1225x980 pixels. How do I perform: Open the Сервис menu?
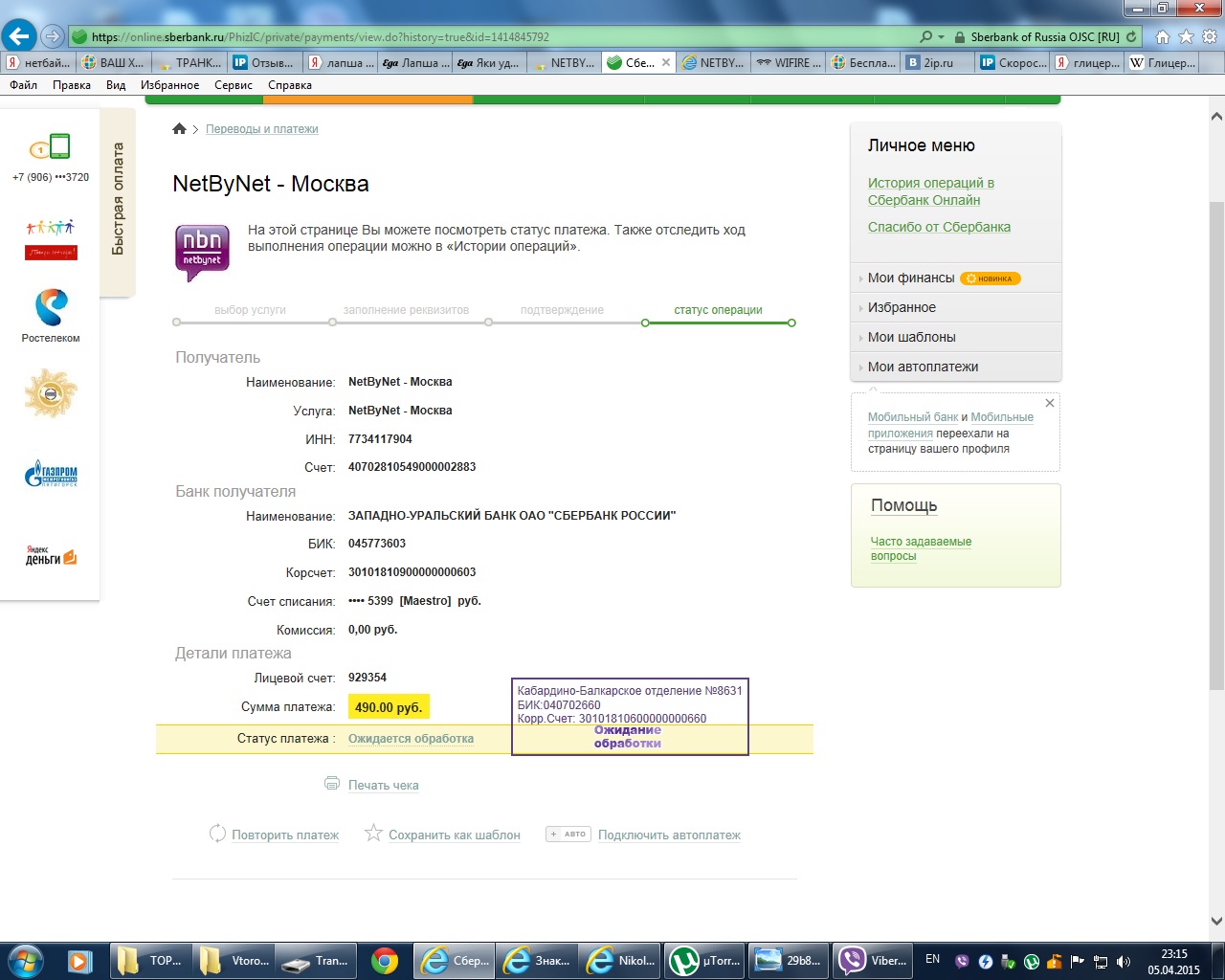point(234,85)
